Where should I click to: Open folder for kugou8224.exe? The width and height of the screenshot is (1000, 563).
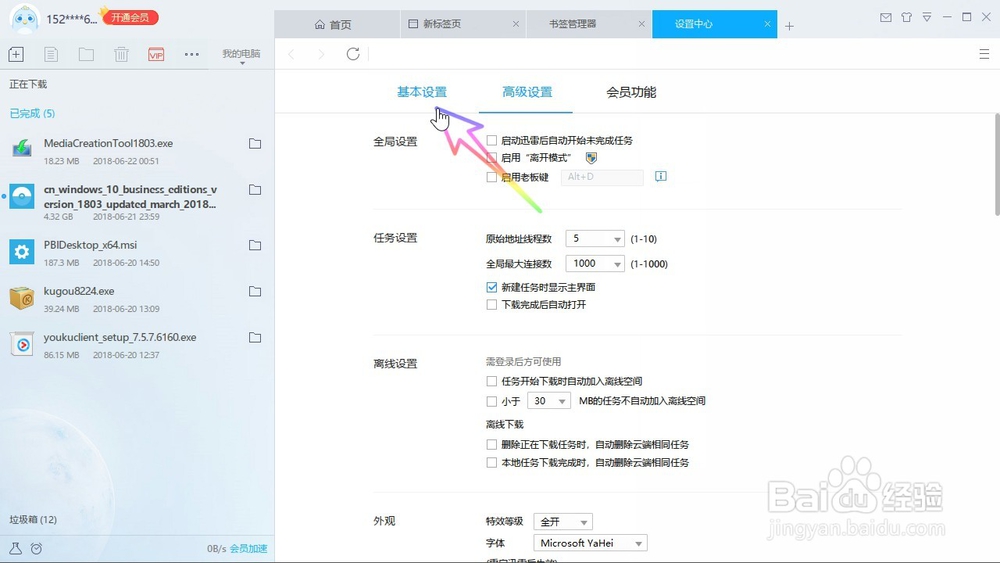coord(255,291)
